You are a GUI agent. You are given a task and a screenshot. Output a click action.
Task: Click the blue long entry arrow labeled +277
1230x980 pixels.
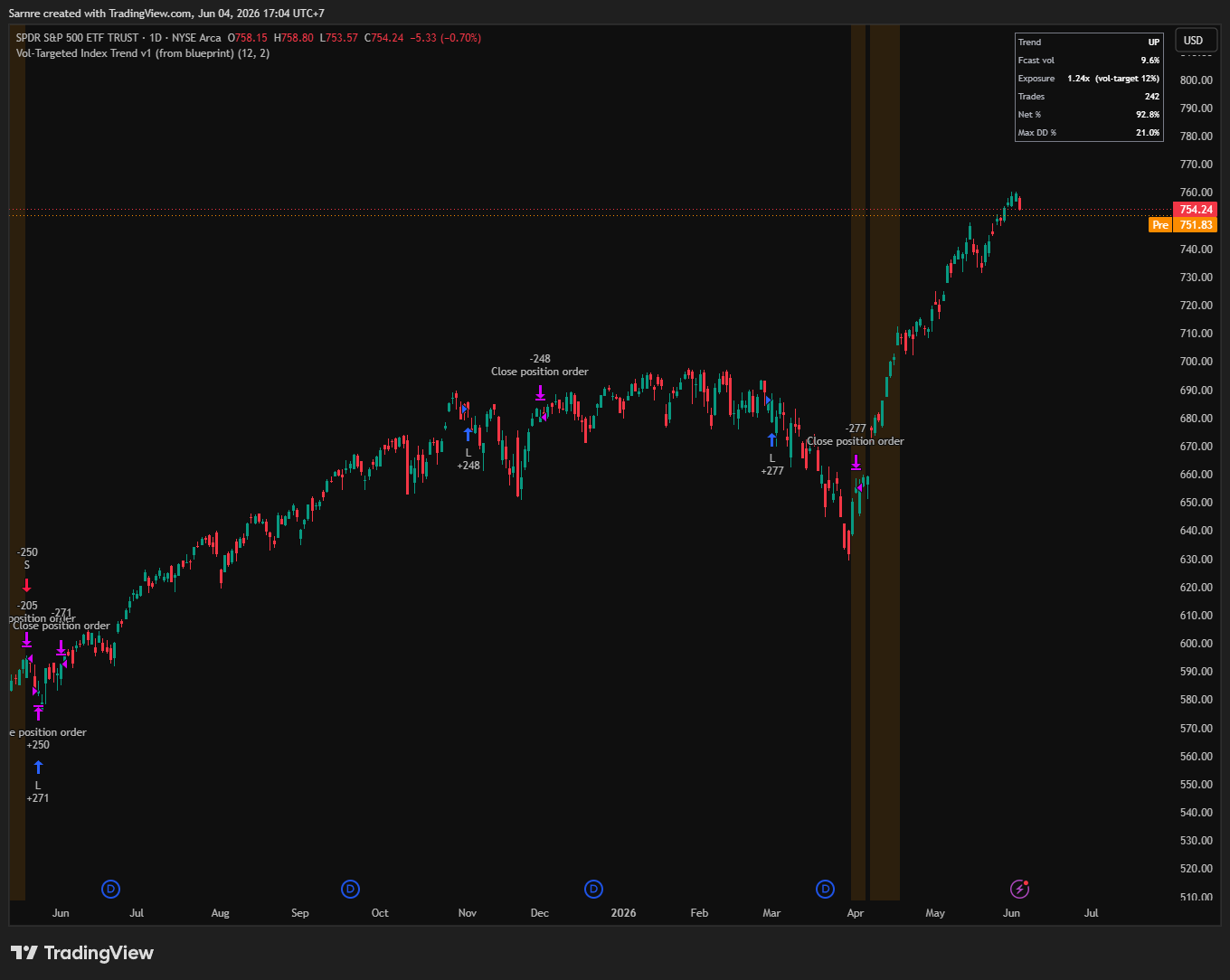[771, 439]
